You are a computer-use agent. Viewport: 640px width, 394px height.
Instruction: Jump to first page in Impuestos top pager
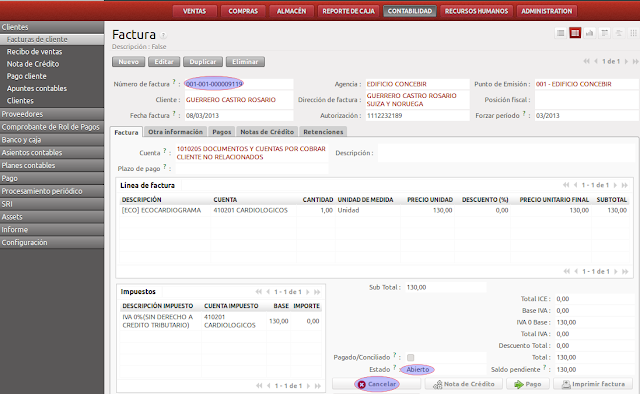click(x=259, y=292)
